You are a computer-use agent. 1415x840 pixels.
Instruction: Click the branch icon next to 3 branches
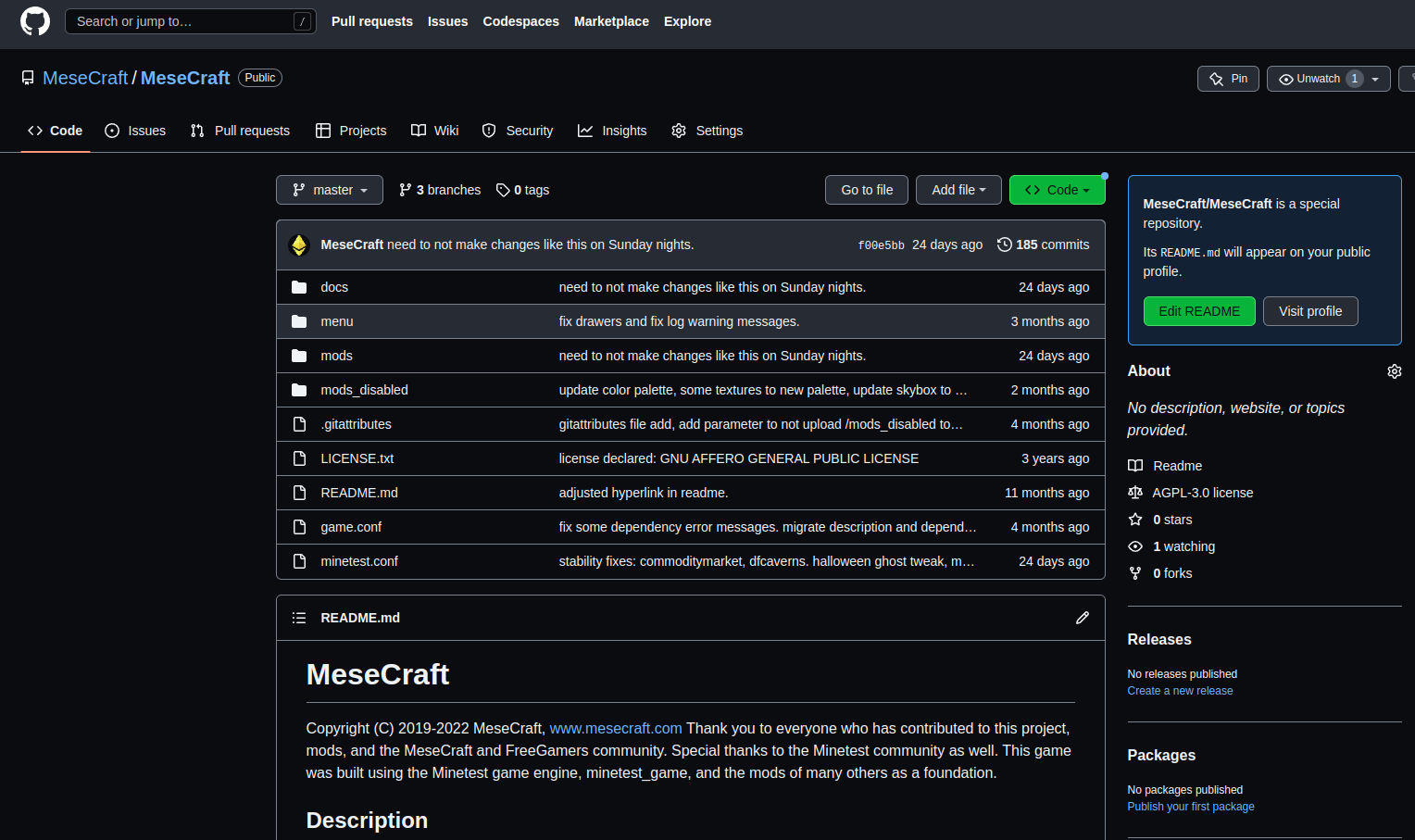click(x=405, y=190)
